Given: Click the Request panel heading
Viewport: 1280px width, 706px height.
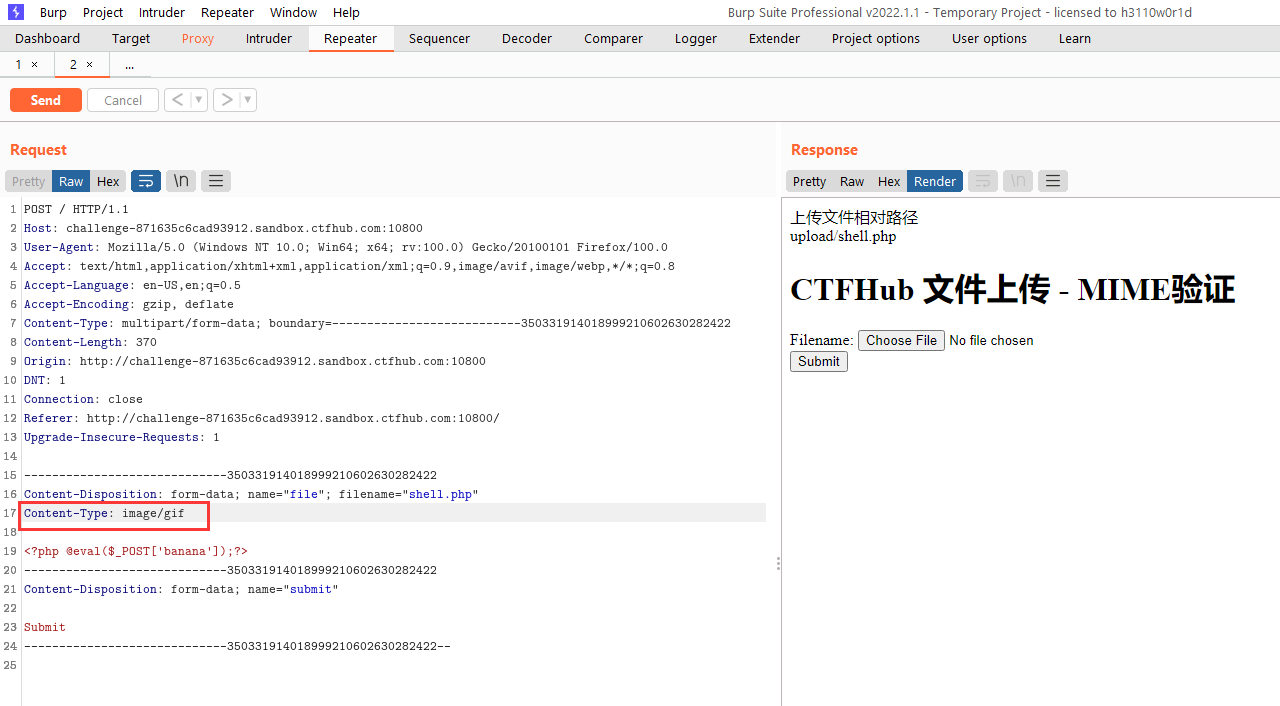Looking at the screenshot, I should click(38, 149).
